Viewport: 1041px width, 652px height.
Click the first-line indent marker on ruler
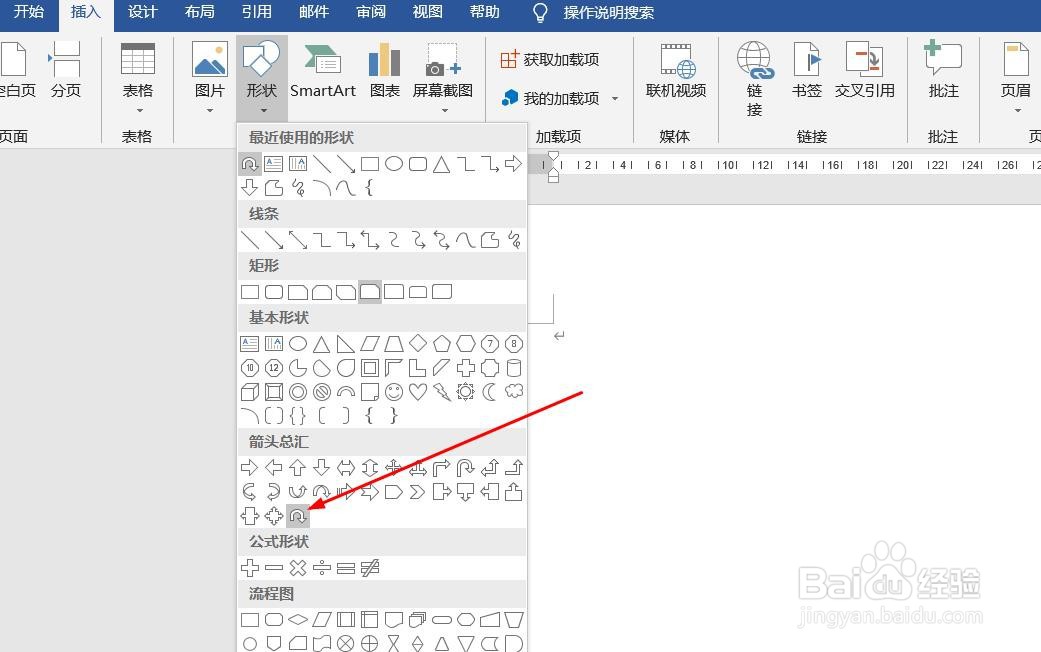[553, 155]
